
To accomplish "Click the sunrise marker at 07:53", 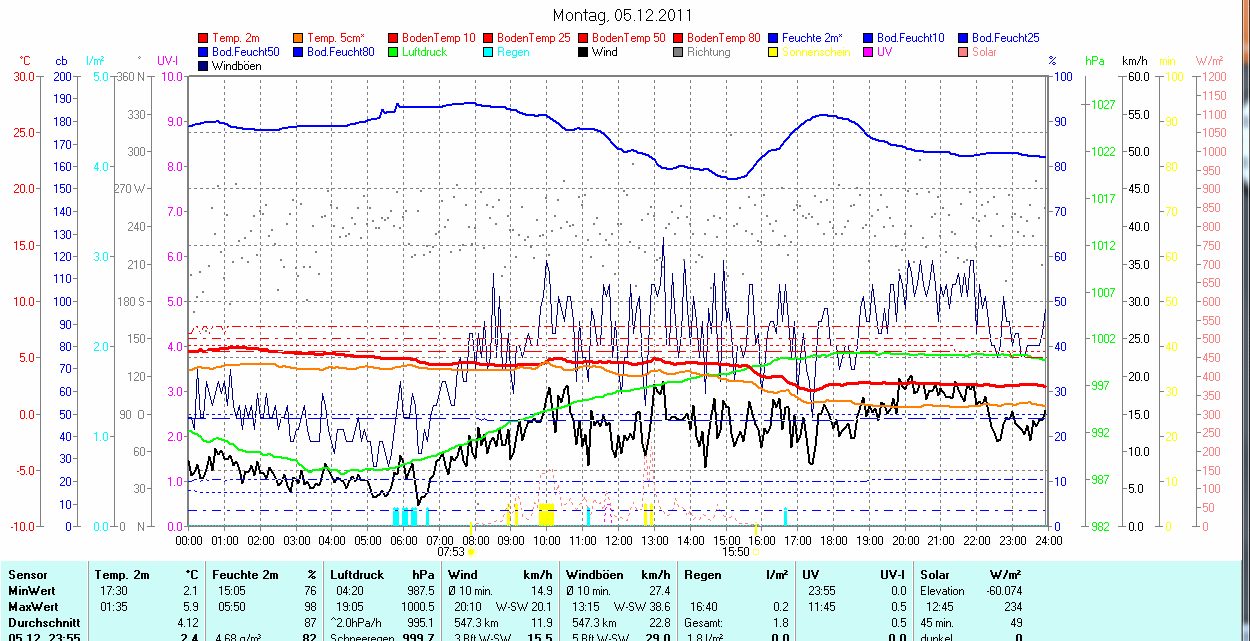I will (x=470, y=551).
